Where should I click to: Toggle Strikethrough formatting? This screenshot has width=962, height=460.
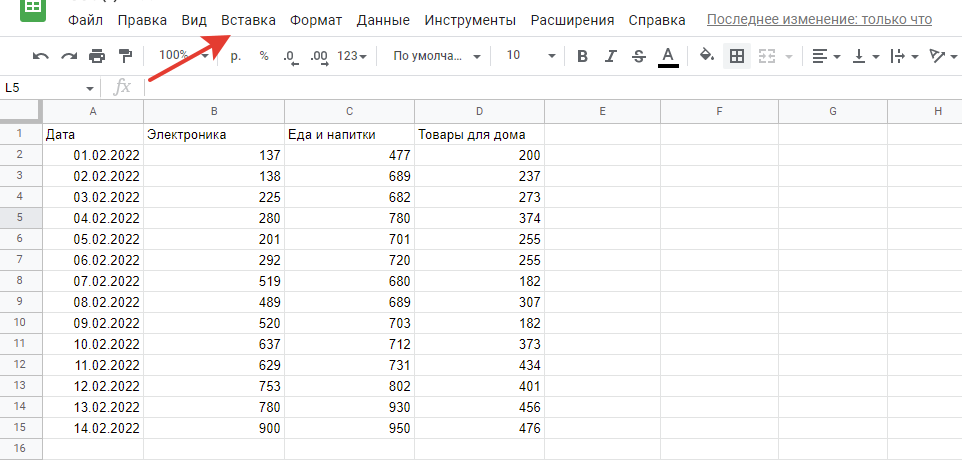pos(639,56)
